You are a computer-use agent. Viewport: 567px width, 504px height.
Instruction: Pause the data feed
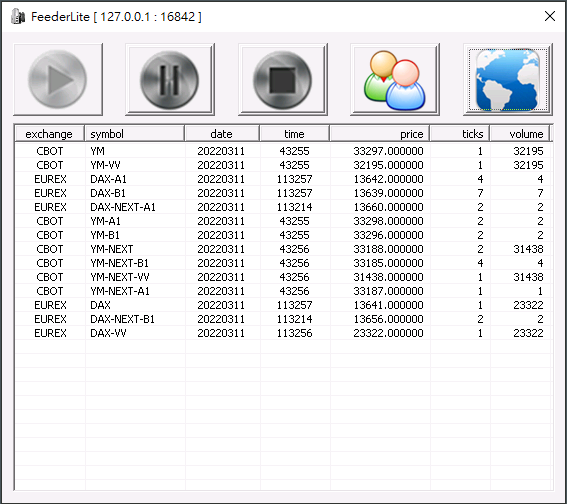170,80
